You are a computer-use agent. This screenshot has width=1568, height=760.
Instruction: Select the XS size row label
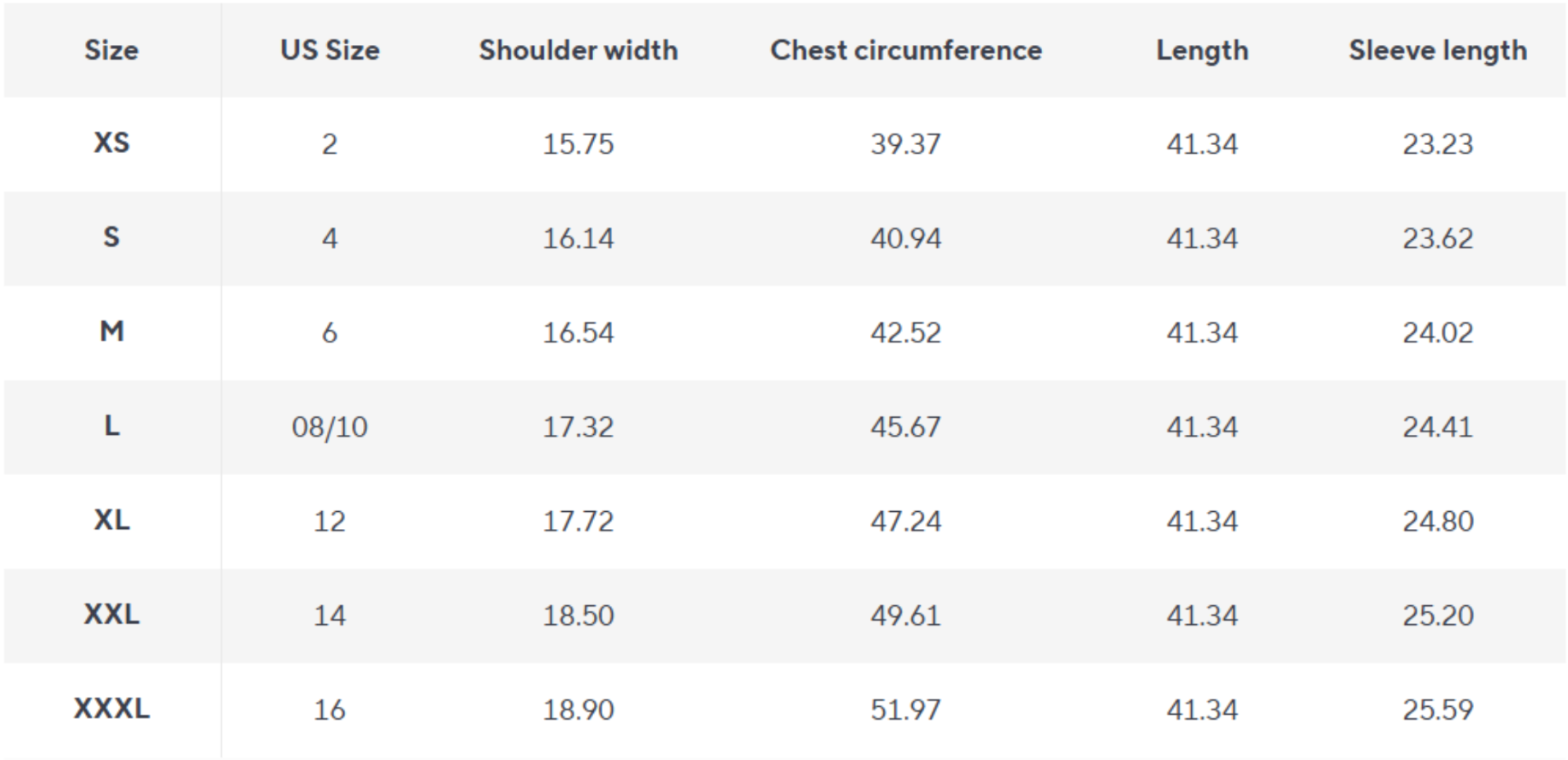click(x=111, y=143)
